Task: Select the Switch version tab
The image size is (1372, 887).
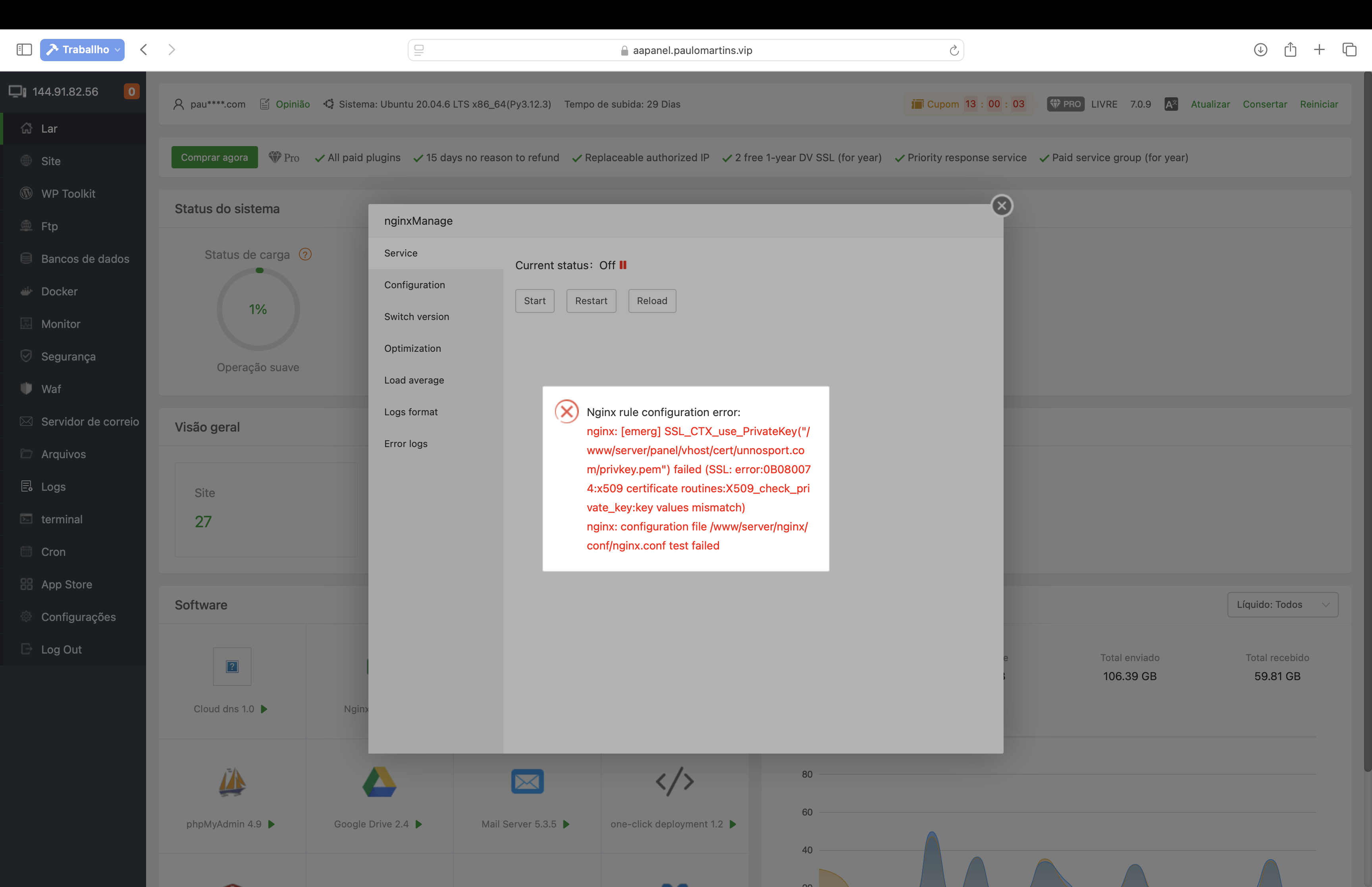Action: 416,317
